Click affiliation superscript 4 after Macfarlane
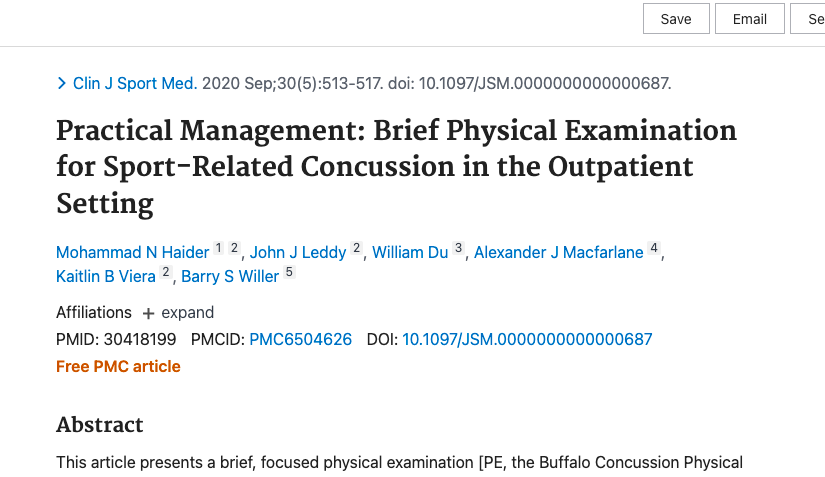The width and height of the screenshot is (825, 477). pyautogui.click(x=654, y=248)
